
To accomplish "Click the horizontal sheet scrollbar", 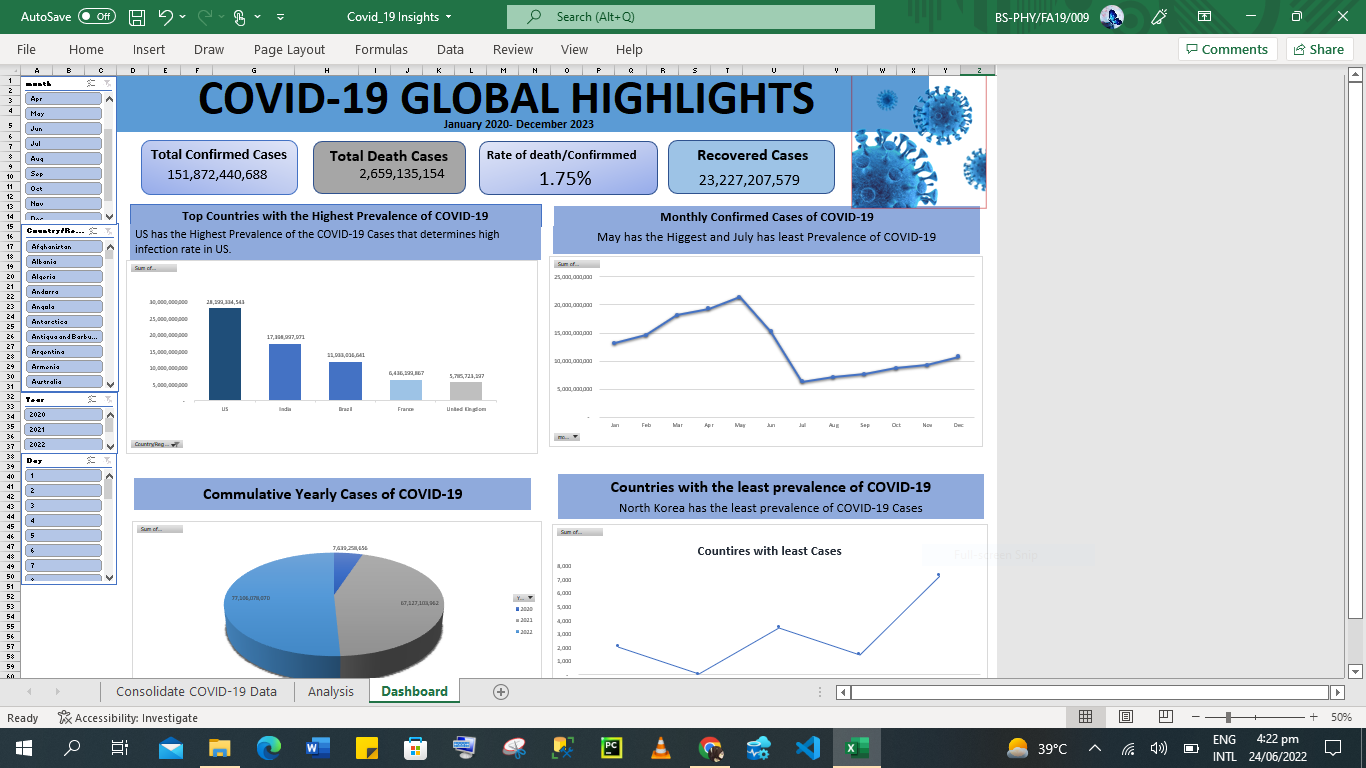I will tap(1090, 692).
